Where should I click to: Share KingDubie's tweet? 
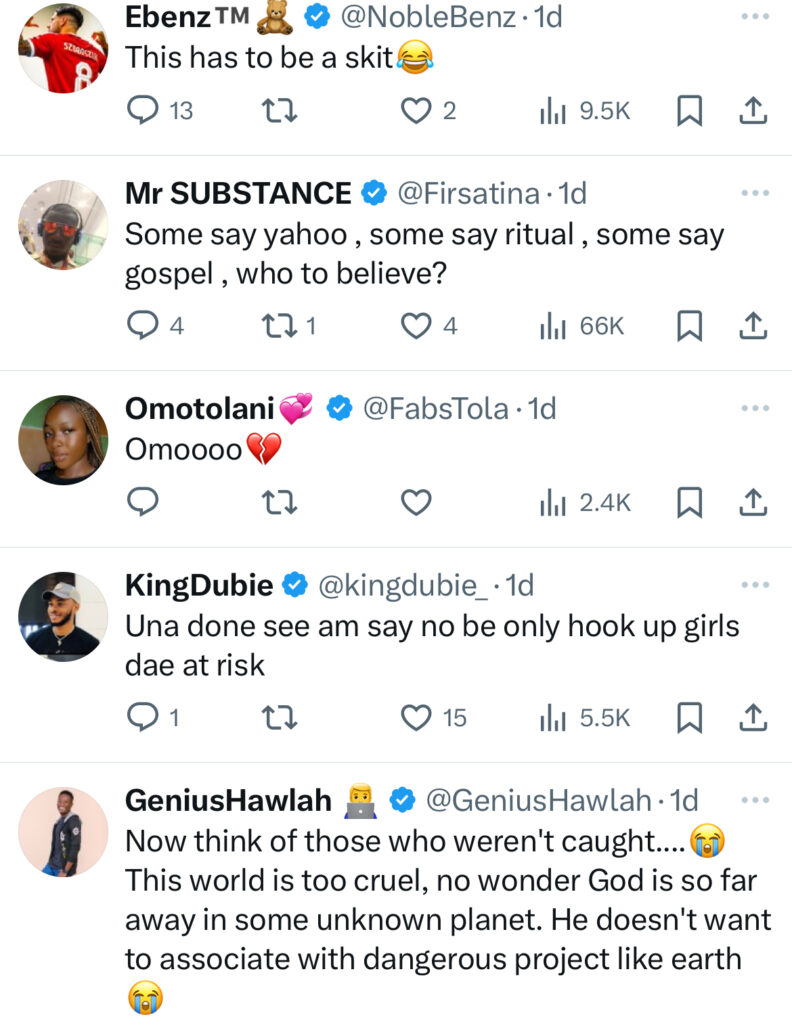[752, 716]
